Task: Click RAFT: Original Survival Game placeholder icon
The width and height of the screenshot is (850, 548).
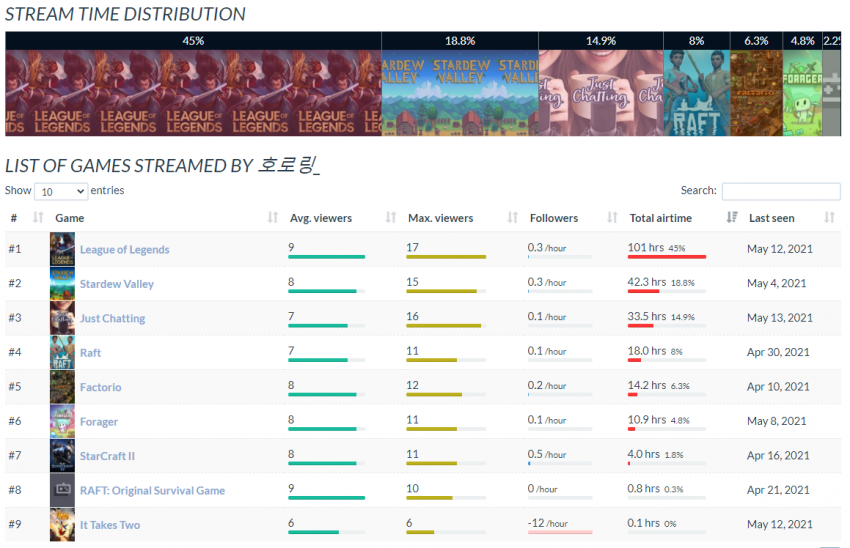Action: point(62,490)
